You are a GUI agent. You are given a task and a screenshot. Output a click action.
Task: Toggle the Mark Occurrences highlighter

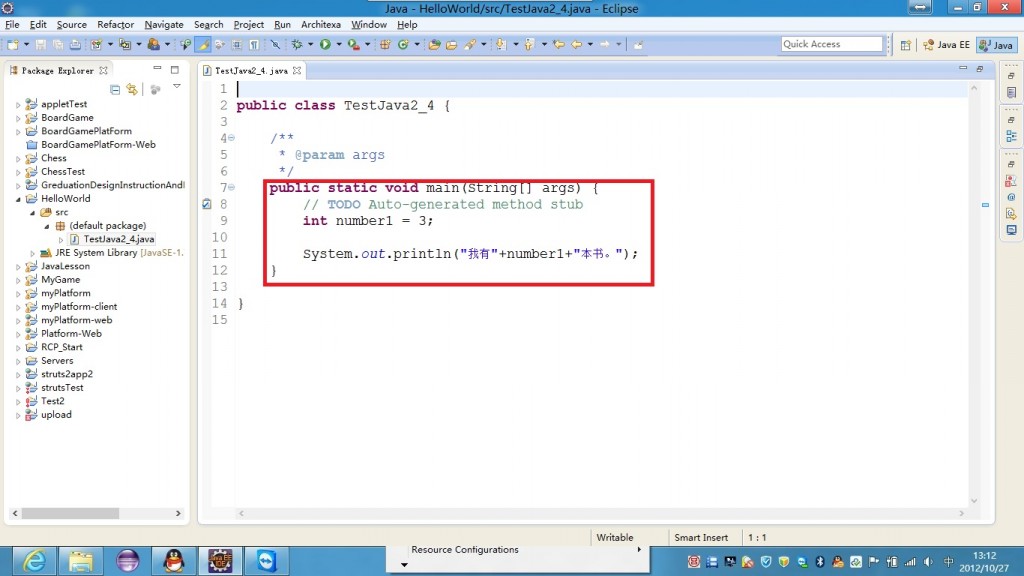[x=203, y=44]
